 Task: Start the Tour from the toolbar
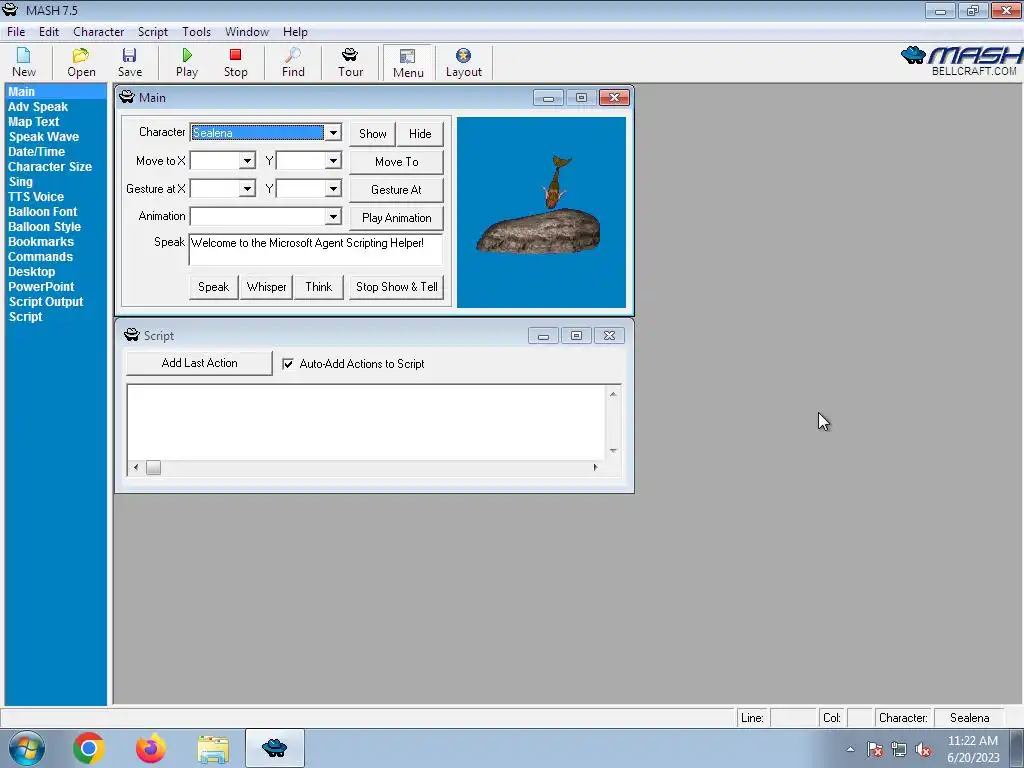click(350, 63)
